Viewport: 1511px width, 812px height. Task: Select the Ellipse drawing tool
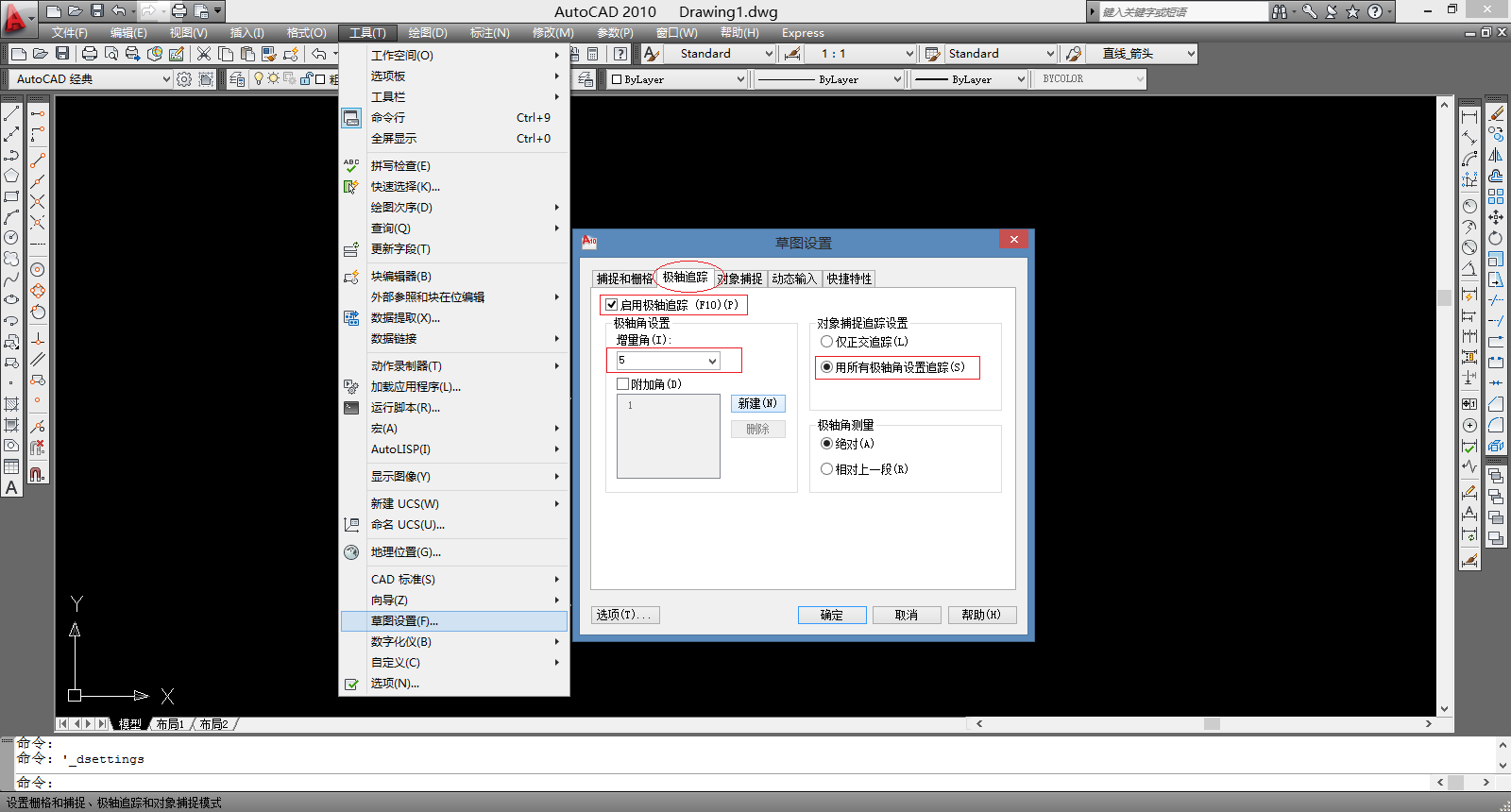point(11,300)
